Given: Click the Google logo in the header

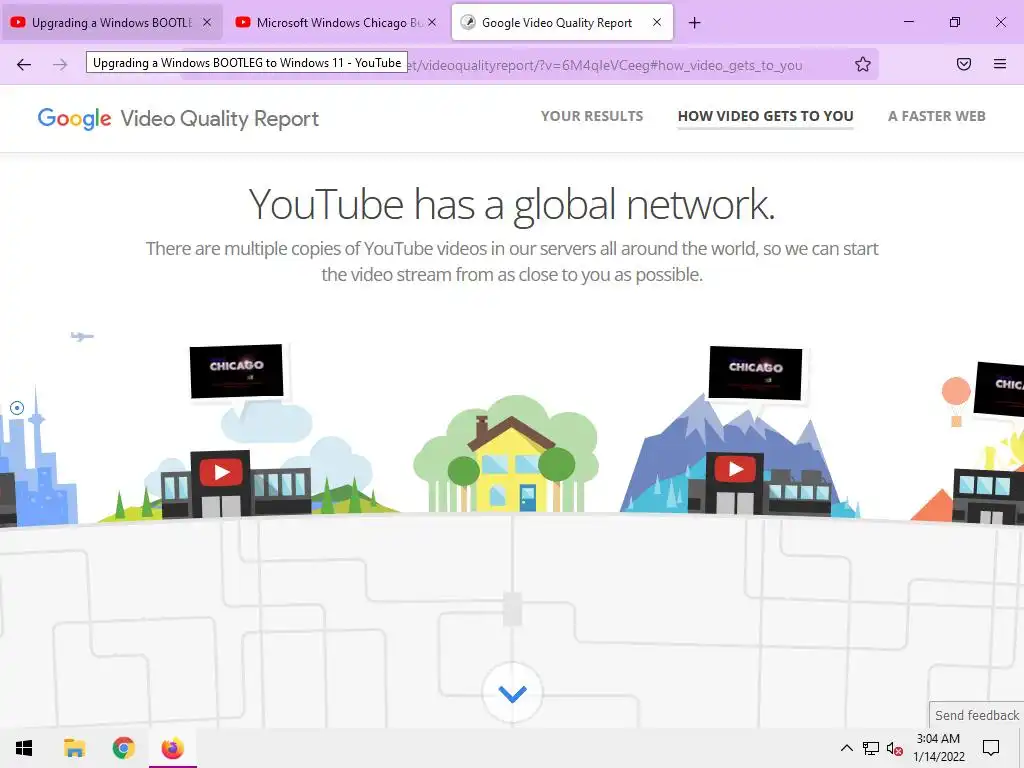Looking at the screenshot, I should 74,119.
